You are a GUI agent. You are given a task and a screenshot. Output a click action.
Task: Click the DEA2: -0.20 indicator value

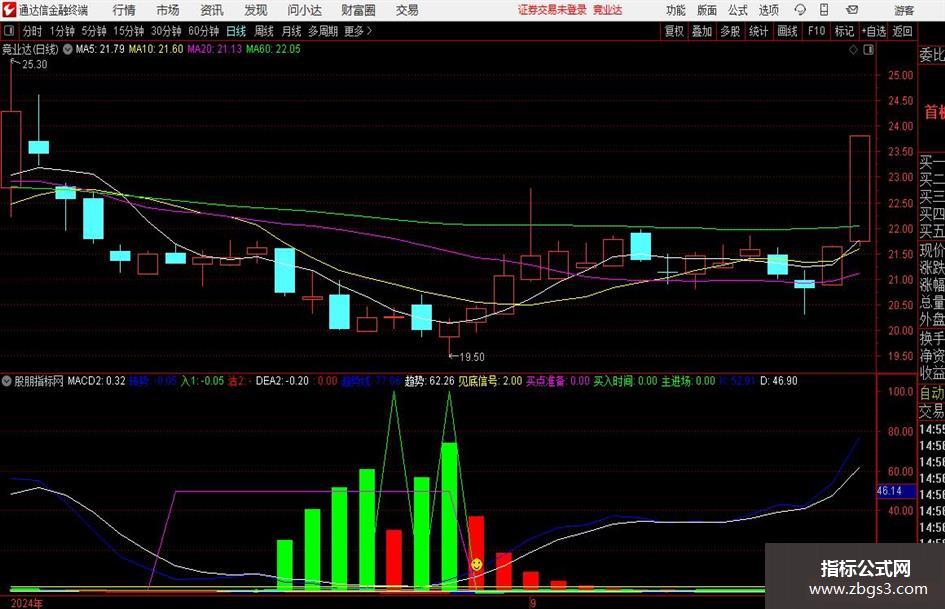click(282, 381)
